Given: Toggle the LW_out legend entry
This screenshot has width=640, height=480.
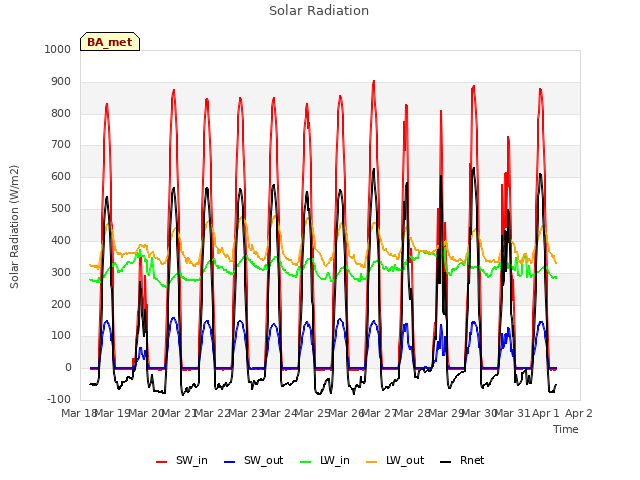Looking at the screenshot, I should [395, 461].
